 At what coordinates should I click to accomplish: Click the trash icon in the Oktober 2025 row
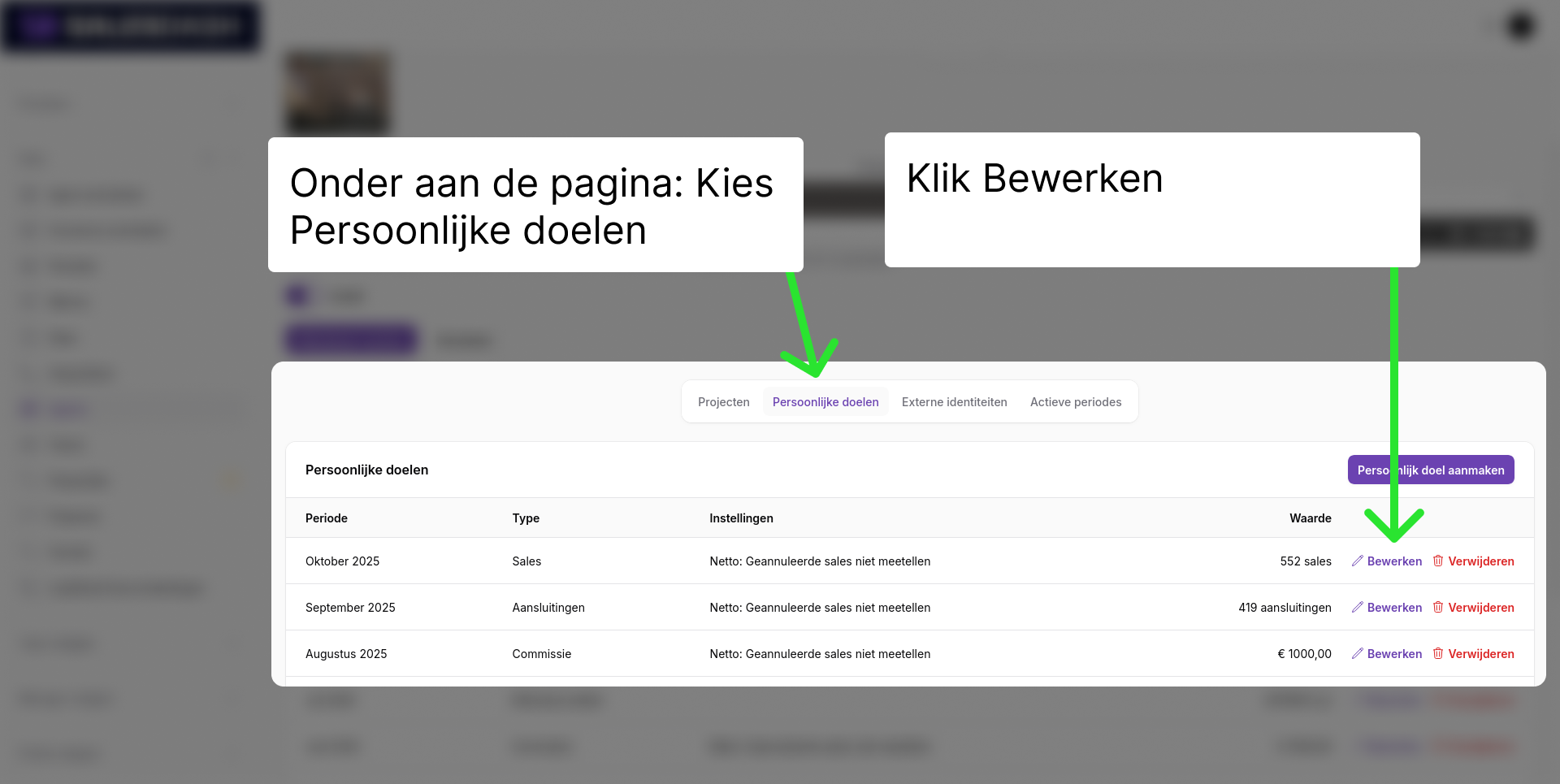(x=1438, y=561)
